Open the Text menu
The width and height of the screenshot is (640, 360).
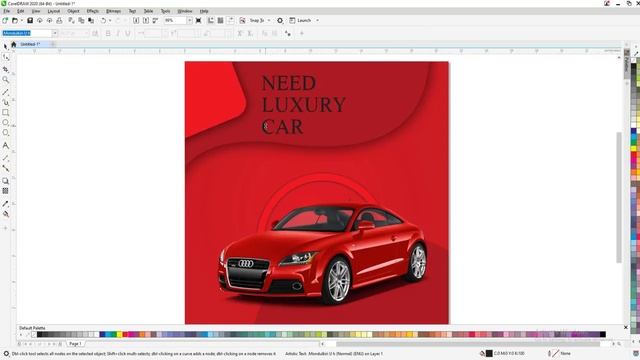coord(132,11)
